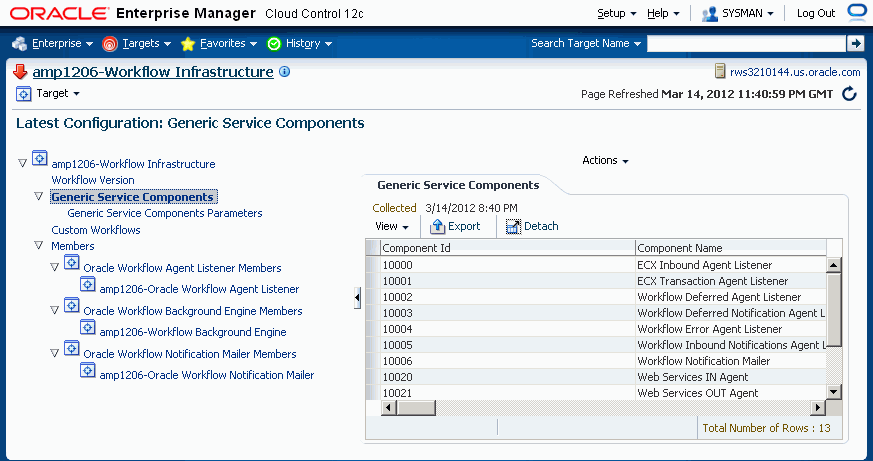Image resolution: width=873 pixels, height=461 pixels.
Task: Click the Targets bullseye icon
Action: [110, 44]
